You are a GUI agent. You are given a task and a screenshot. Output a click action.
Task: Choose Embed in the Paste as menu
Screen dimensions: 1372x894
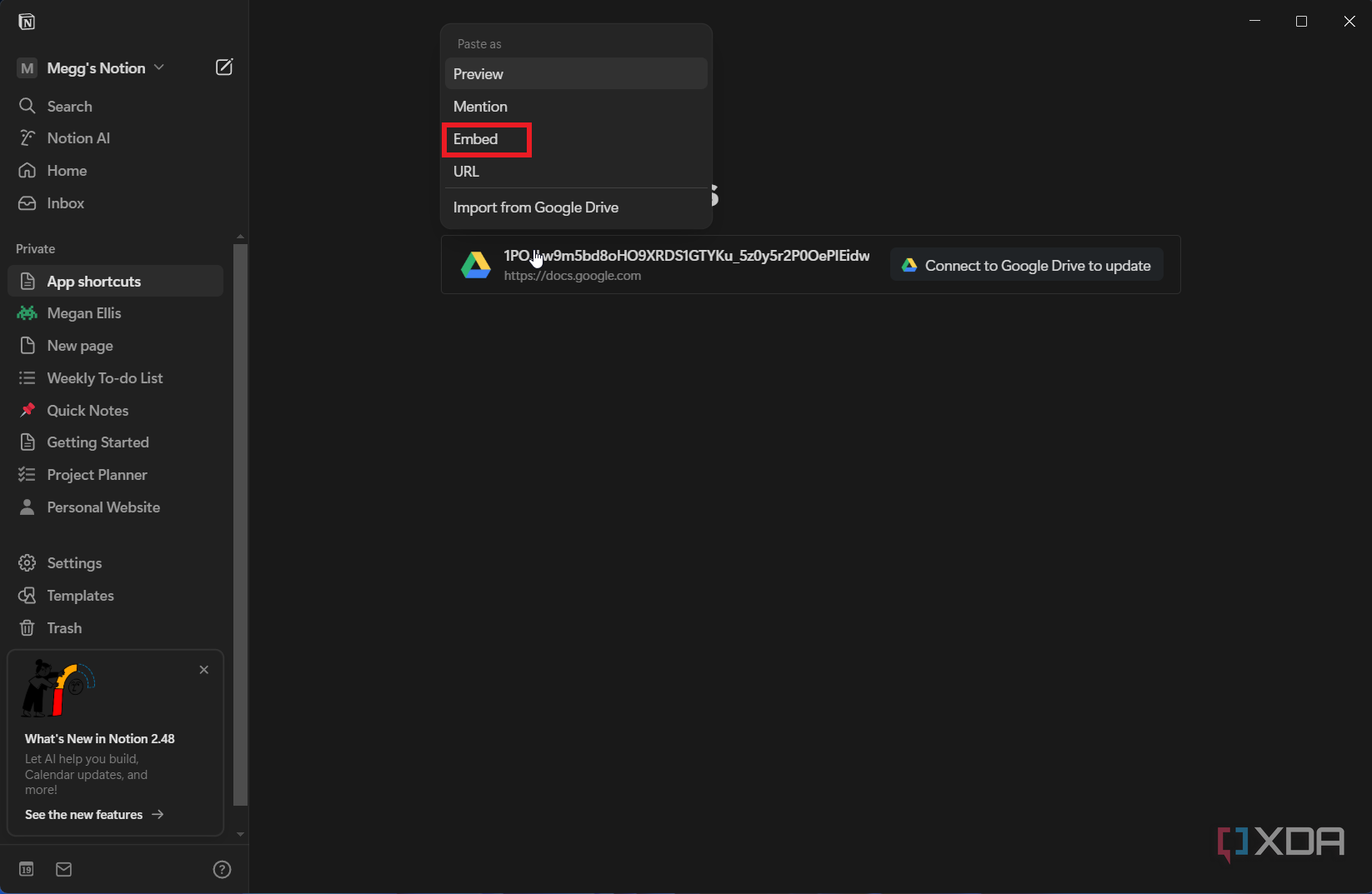pos(576,139)
